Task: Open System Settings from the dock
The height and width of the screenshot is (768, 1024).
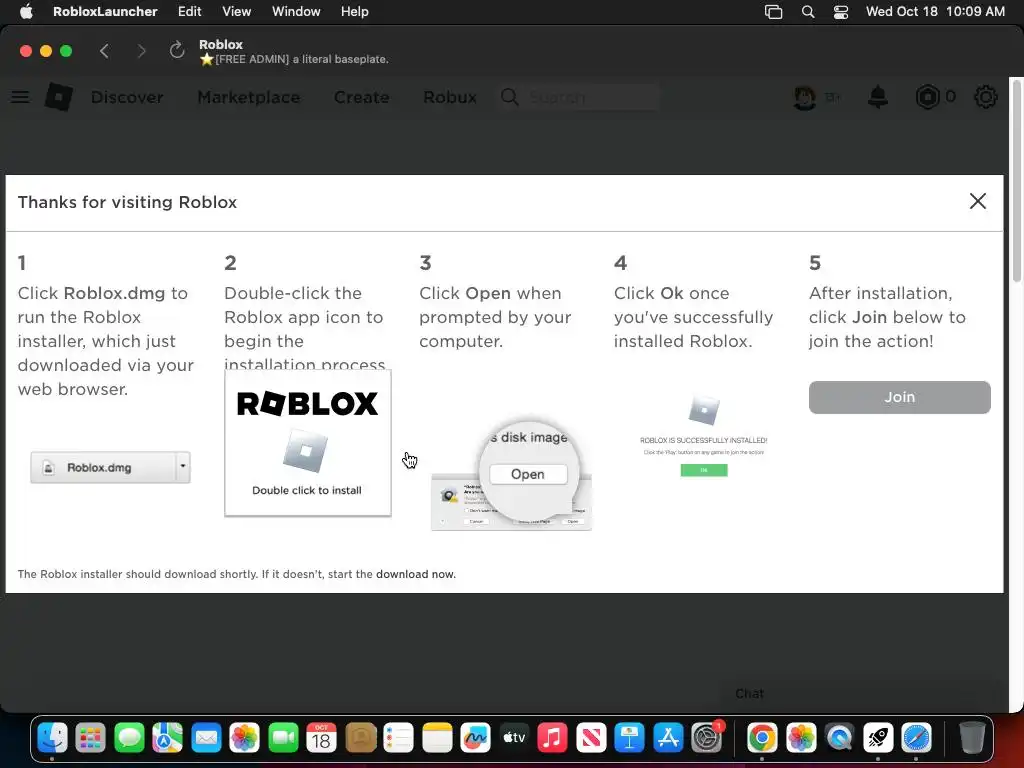Action: point(707,739)
